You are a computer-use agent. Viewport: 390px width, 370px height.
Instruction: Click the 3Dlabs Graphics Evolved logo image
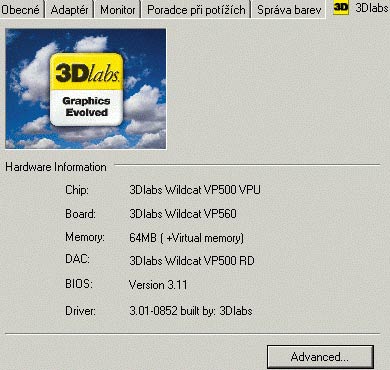(86, 89)
